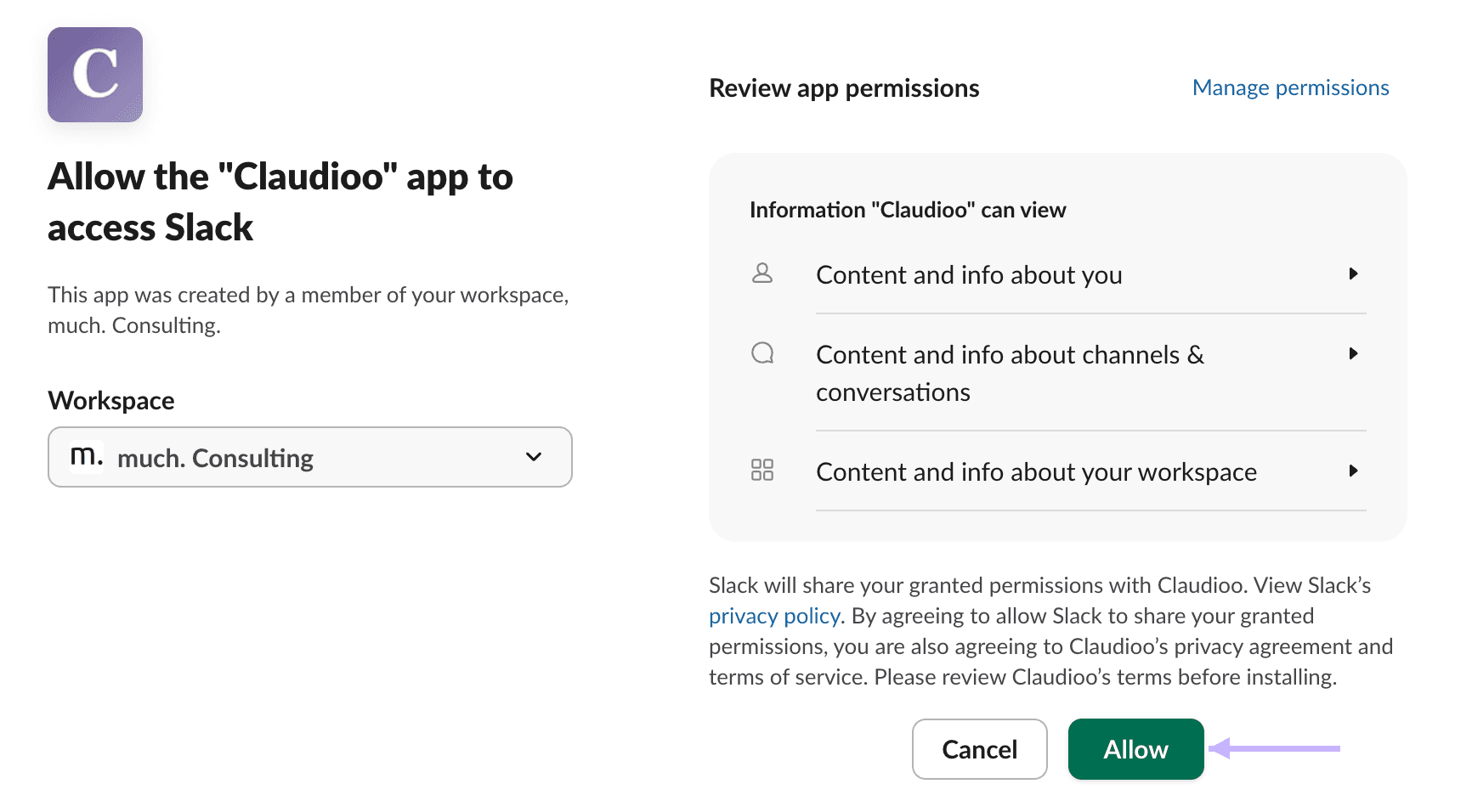Open Slack's privacy policy link
This screenshot has width=1472, height=812.
coord(774,616)
